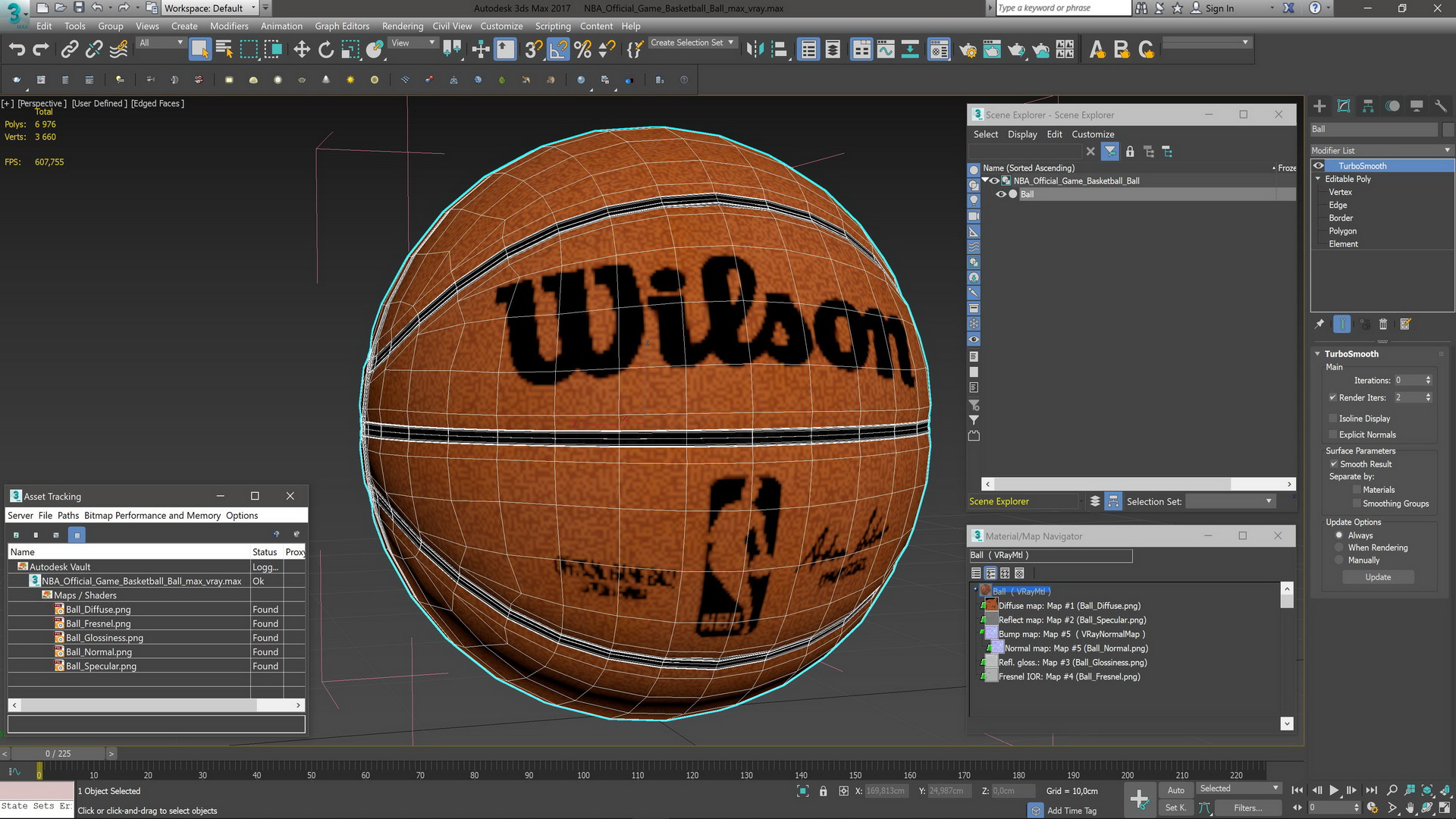
Task: Open Rendered Frame Window icon
Action: (x=992, y=50)
